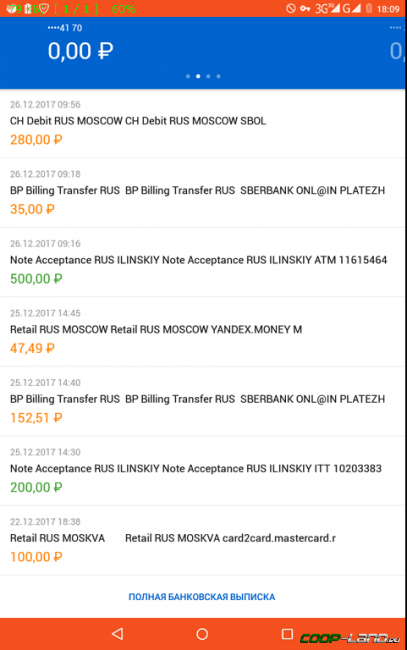Tap the blocked circle status icon
Image resolution: width=407 pixels, height=650 pixels.
click(x=291, y=8)
